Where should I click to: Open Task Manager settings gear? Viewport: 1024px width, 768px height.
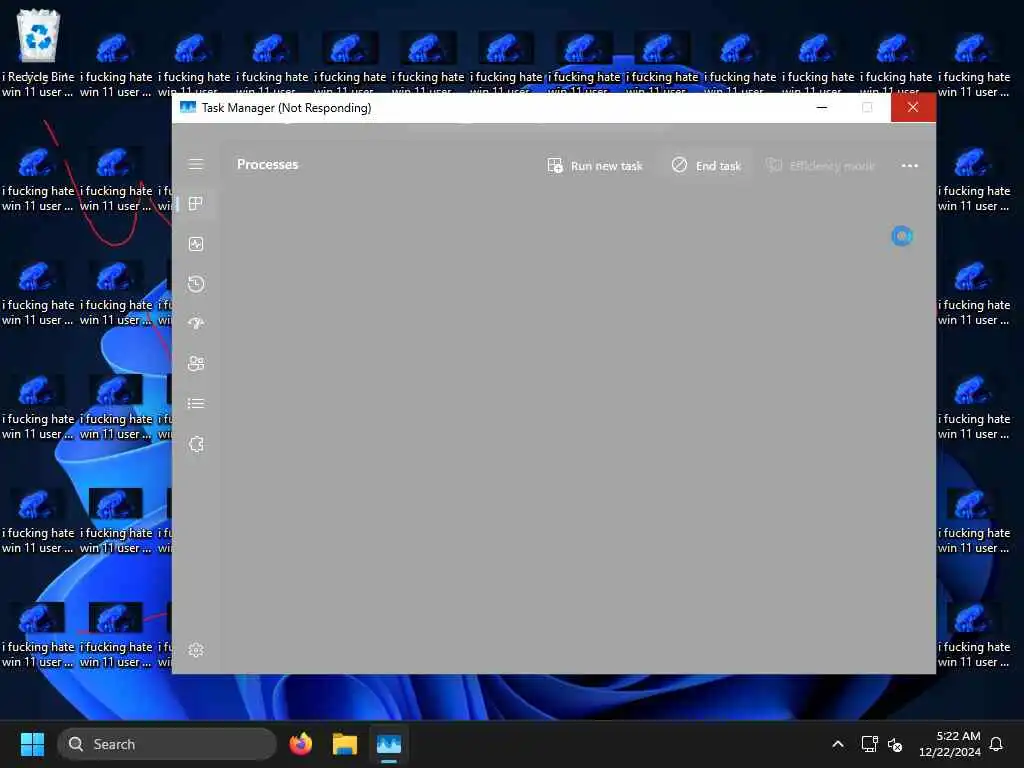click(x=196, y=650)
